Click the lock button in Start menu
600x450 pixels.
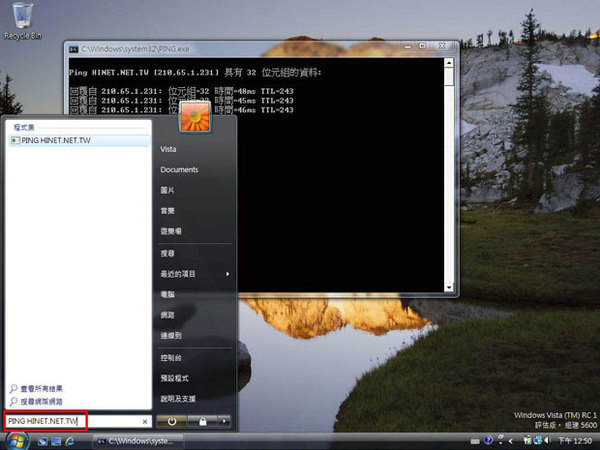(203, 421)
